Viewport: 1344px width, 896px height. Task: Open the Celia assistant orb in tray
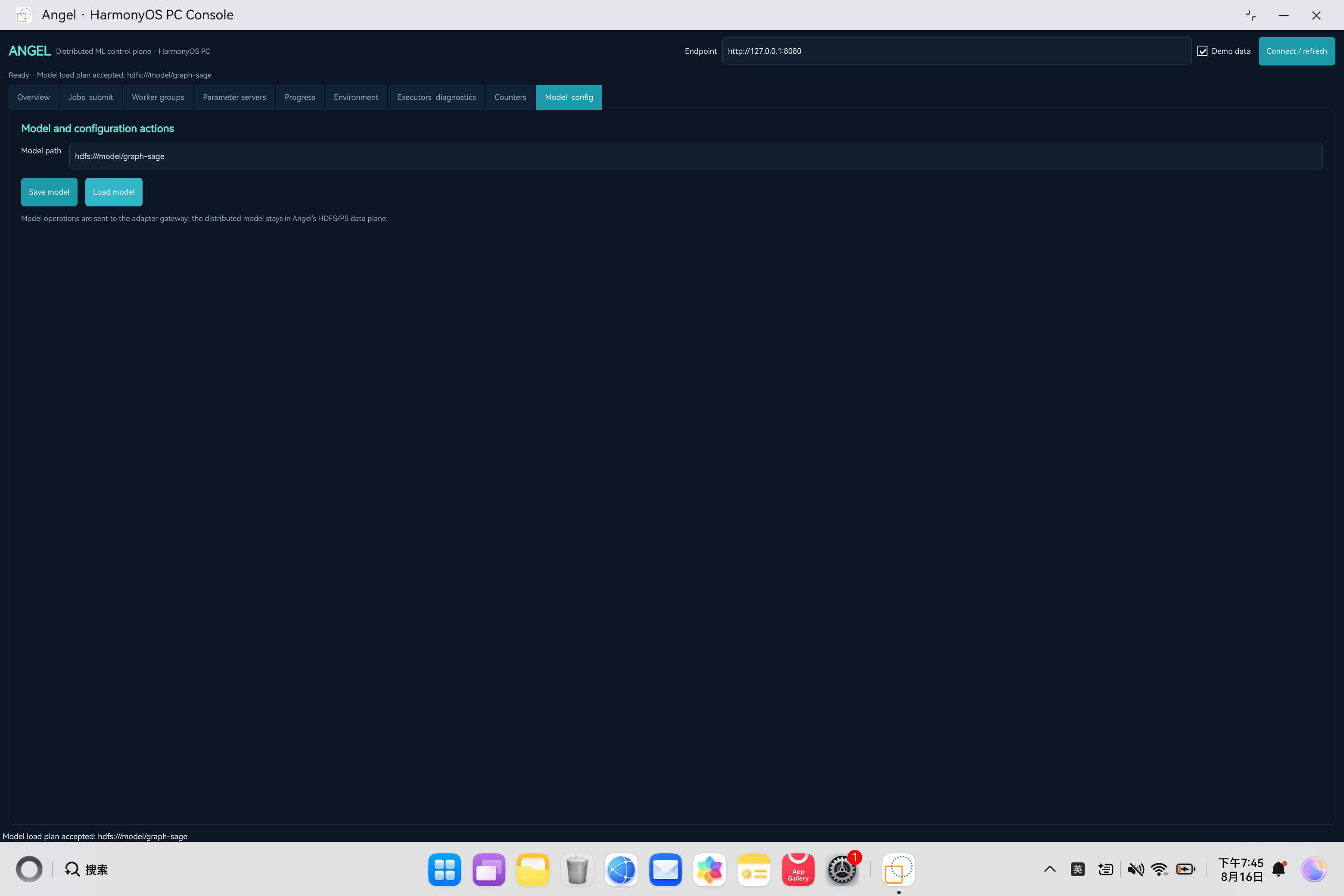[x=1314, y=870]
